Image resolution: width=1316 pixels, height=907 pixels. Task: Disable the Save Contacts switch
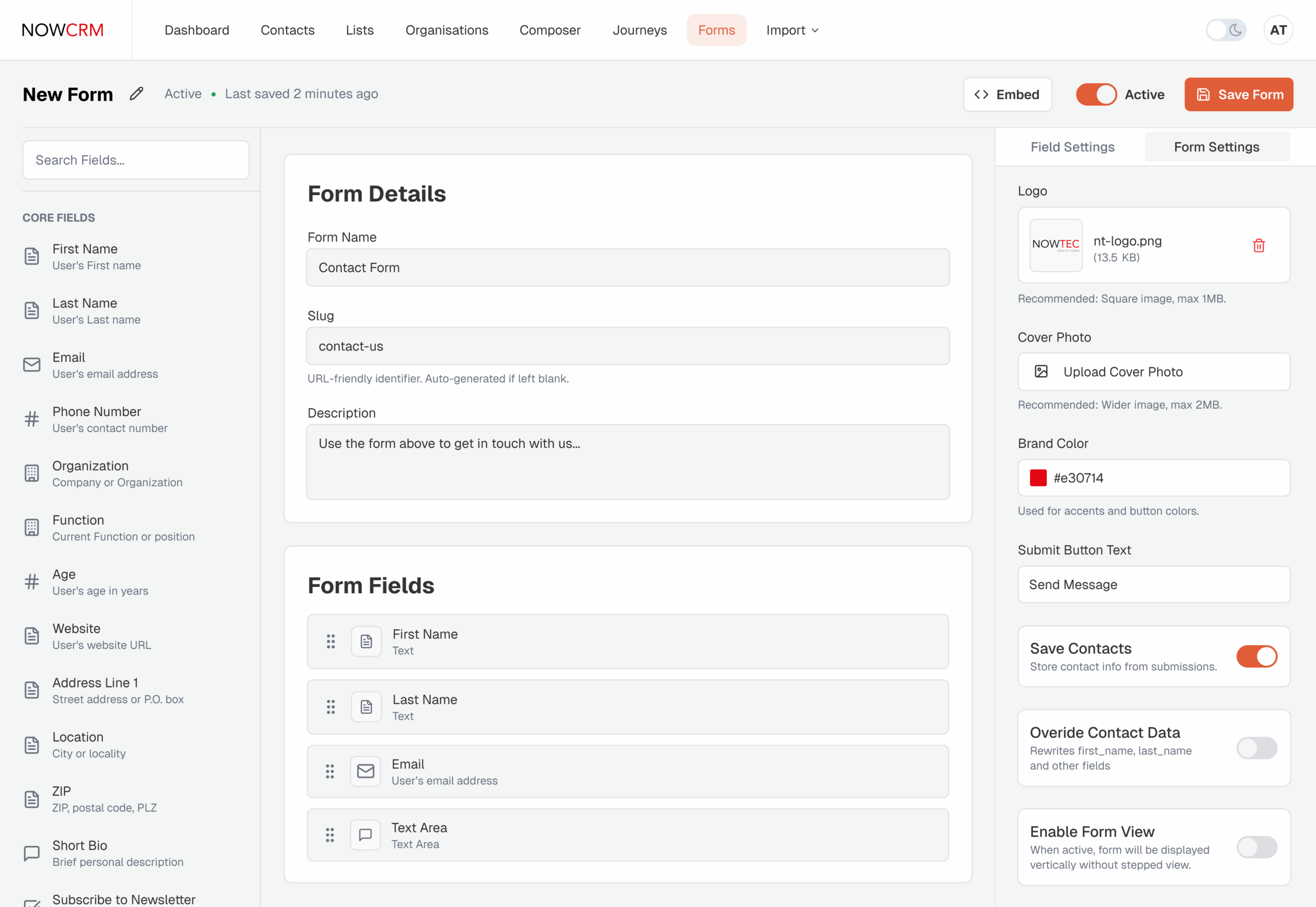(1256, 657)
